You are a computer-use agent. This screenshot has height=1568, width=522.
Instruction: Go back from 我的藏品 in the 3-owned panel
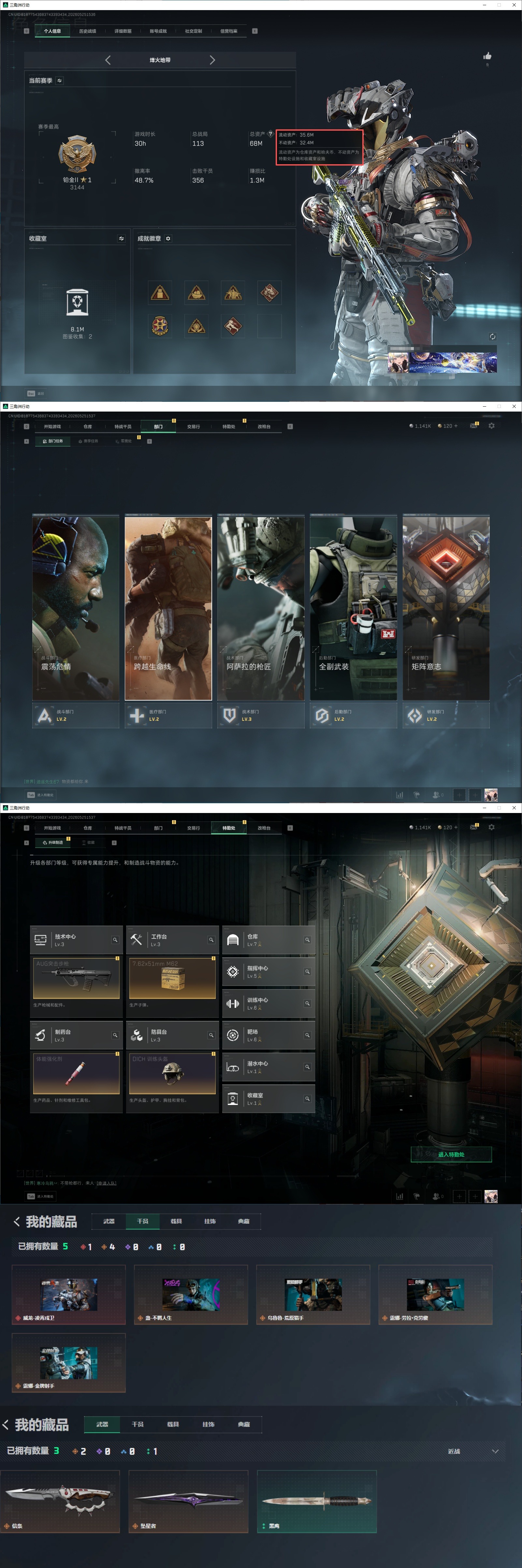point(6,1424)
